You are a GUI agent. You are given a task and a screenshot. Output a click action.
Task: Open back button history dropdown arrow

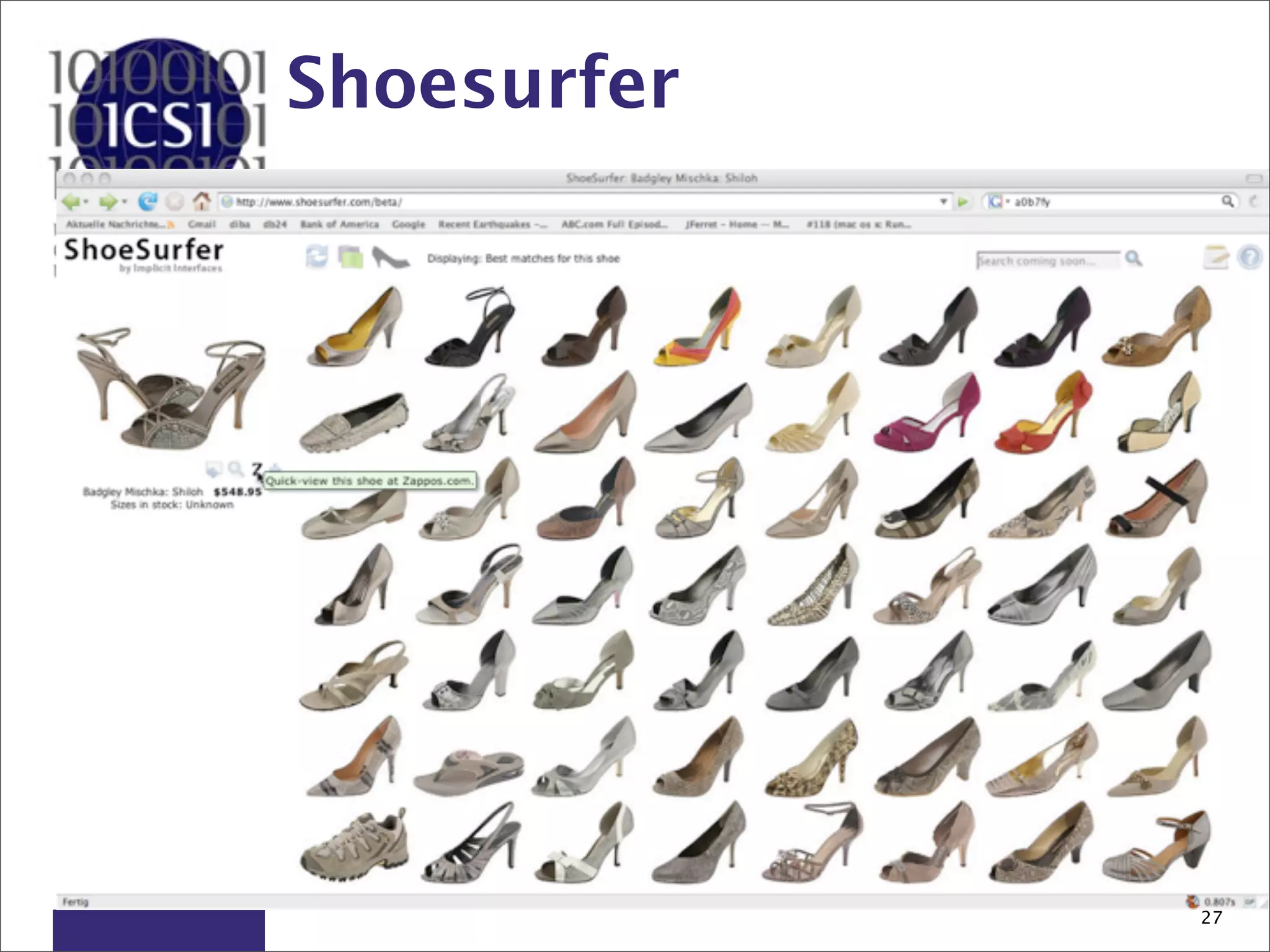coord(86,202)
